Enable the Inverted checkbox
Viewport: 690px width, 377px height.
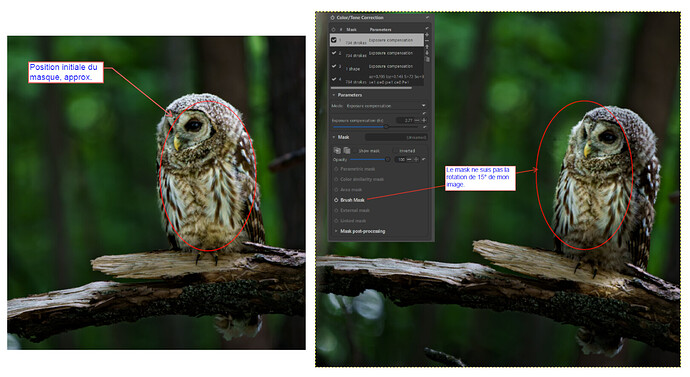pyautogui.click(x=395, y=151)
